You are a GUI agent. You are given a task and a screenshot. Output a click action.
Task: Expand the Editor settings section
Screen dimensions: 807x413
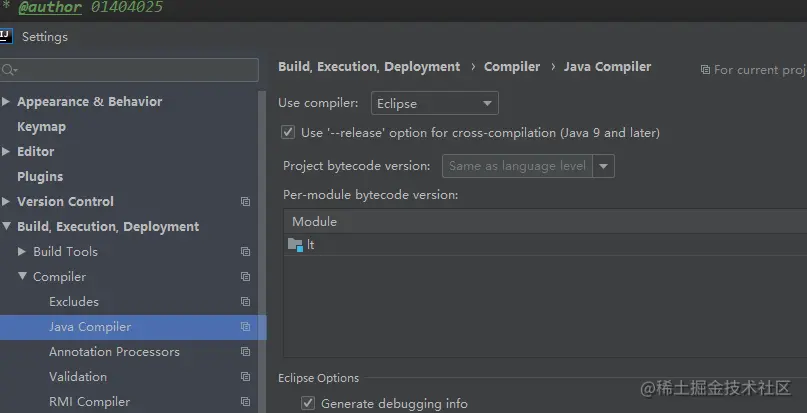click(6, 151)
